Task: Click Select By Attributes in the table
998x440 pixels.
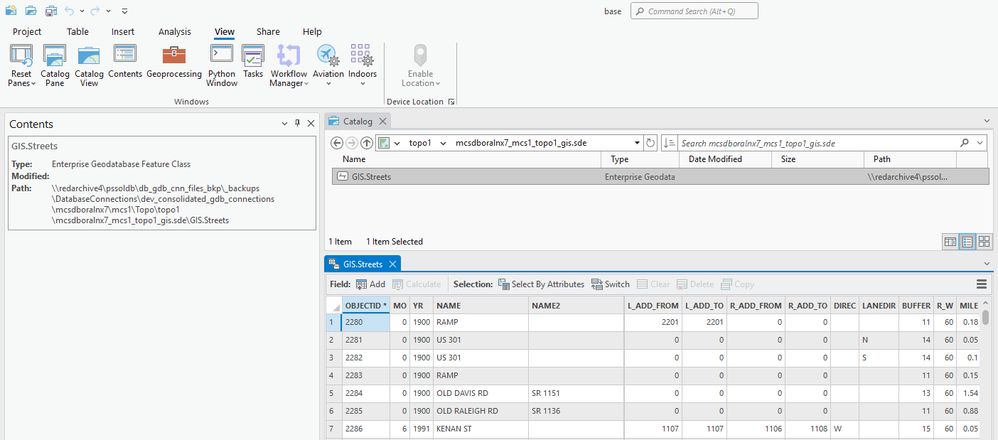Action: coord(541,284)
